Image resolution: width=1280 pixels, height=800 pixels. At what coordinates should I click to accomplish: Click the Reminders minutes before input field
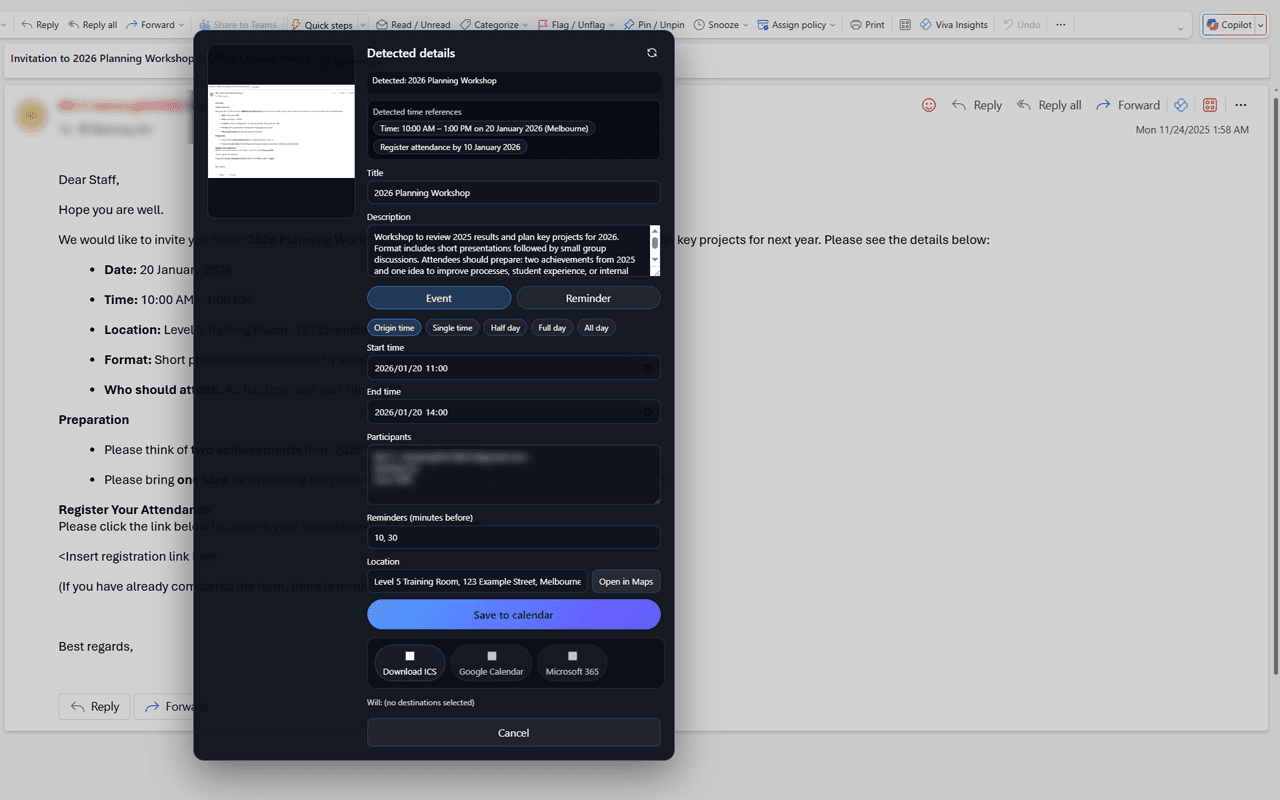pos(513,537)
